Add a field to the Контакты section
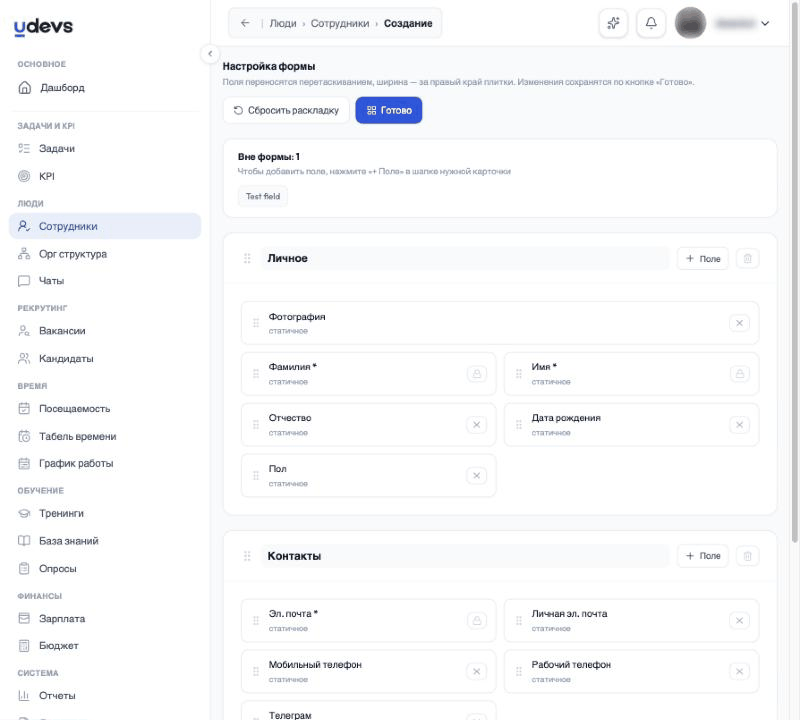Viewport: 800px width, 720px height. pyautogui.click(x=703, y=556)
